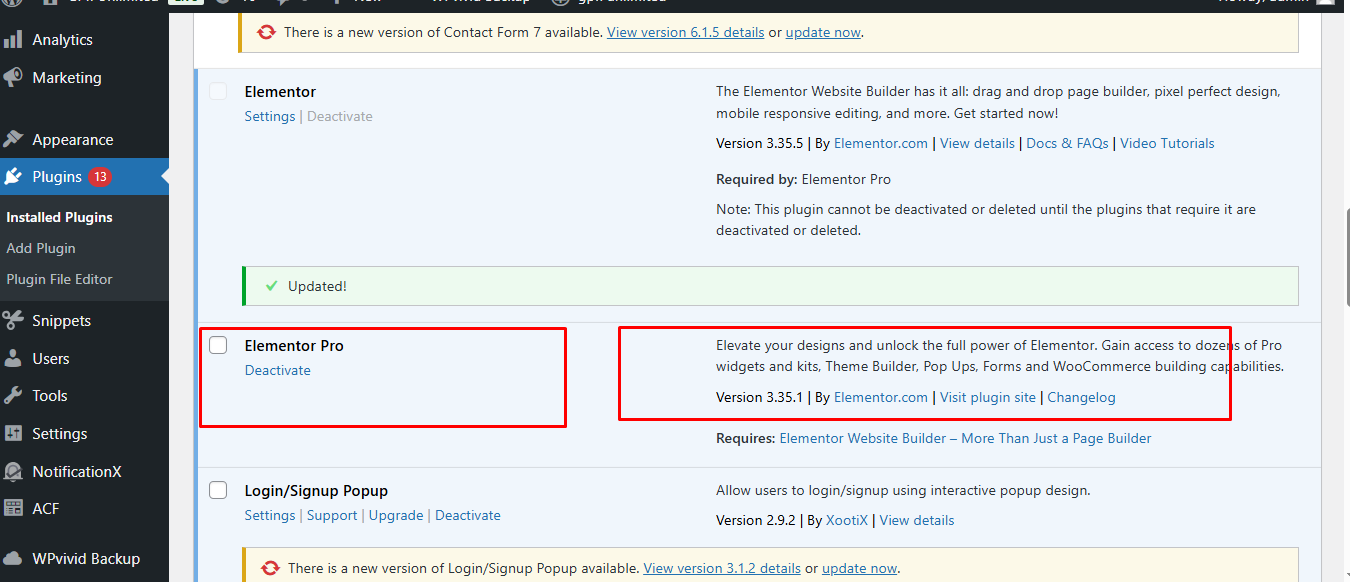Go to Installed Plugins submenu item
Image resolution: width=1350 pixels, height=582 pixels.
pos(59,217)
